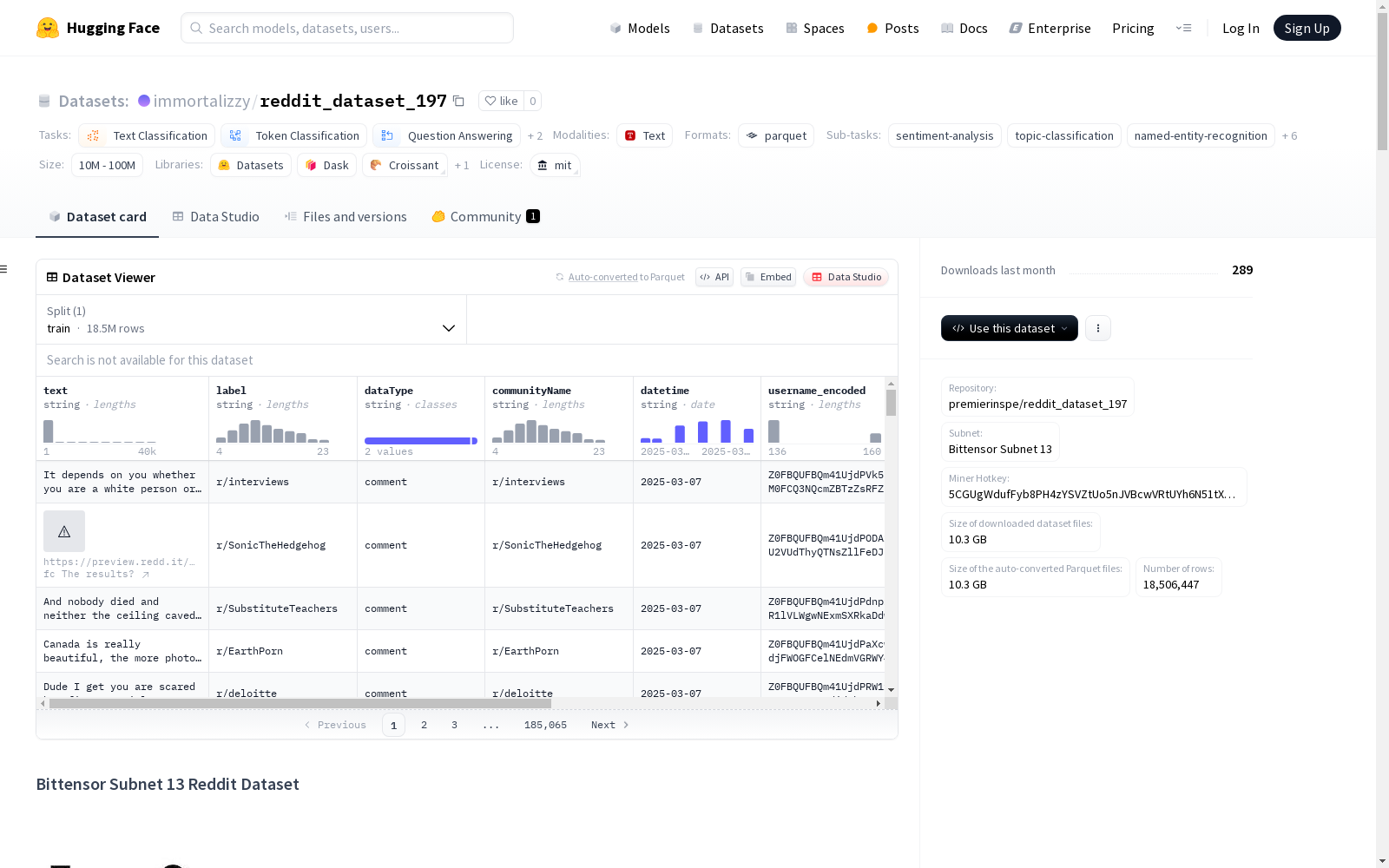Open the navigation overflow menu icon
The height and width of the screenshot is (868, 1389).
1183,28
